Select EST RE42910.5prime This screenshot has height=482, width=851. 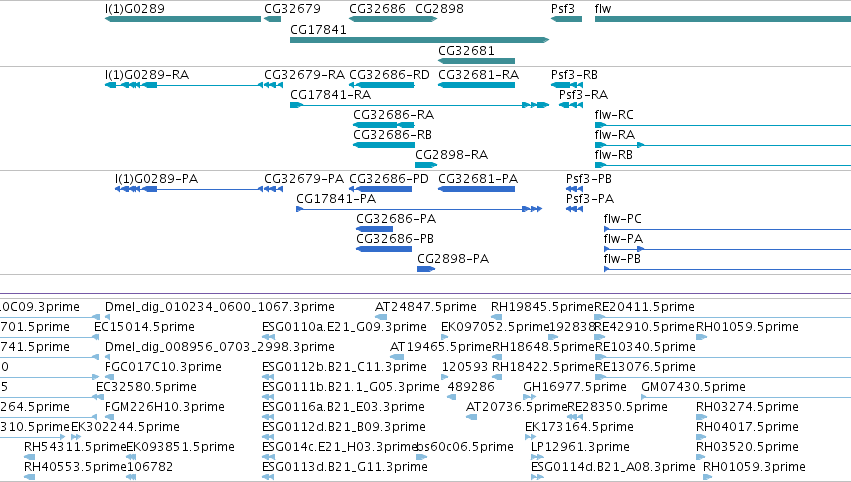645,327
